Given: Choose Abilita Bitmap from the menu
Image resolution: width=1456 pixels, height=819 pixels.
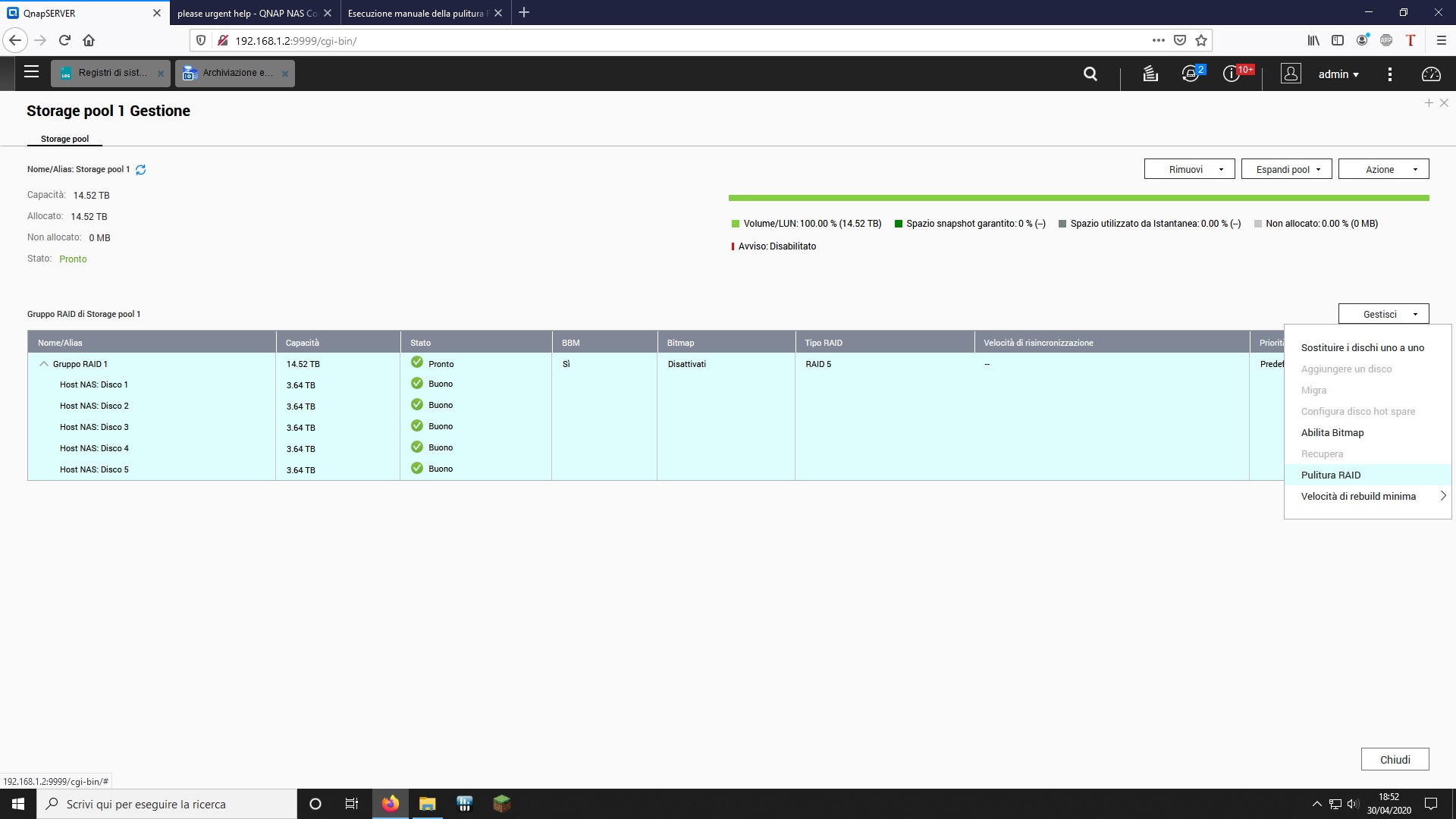Looking at the screenshot, I should coord(1332,432).
